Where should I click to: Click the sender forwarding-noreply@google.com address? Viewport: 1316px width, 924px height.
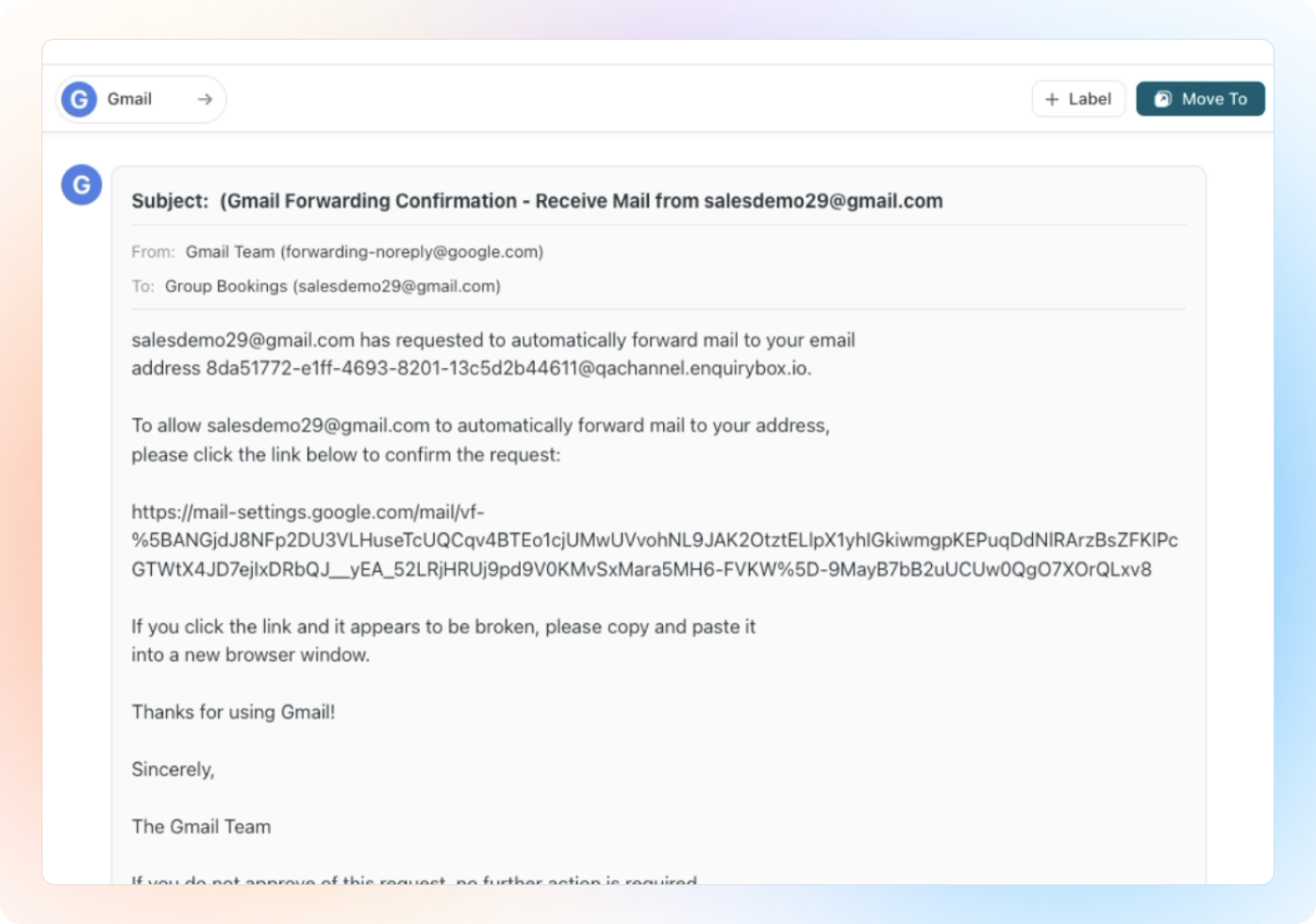[413, 252]
